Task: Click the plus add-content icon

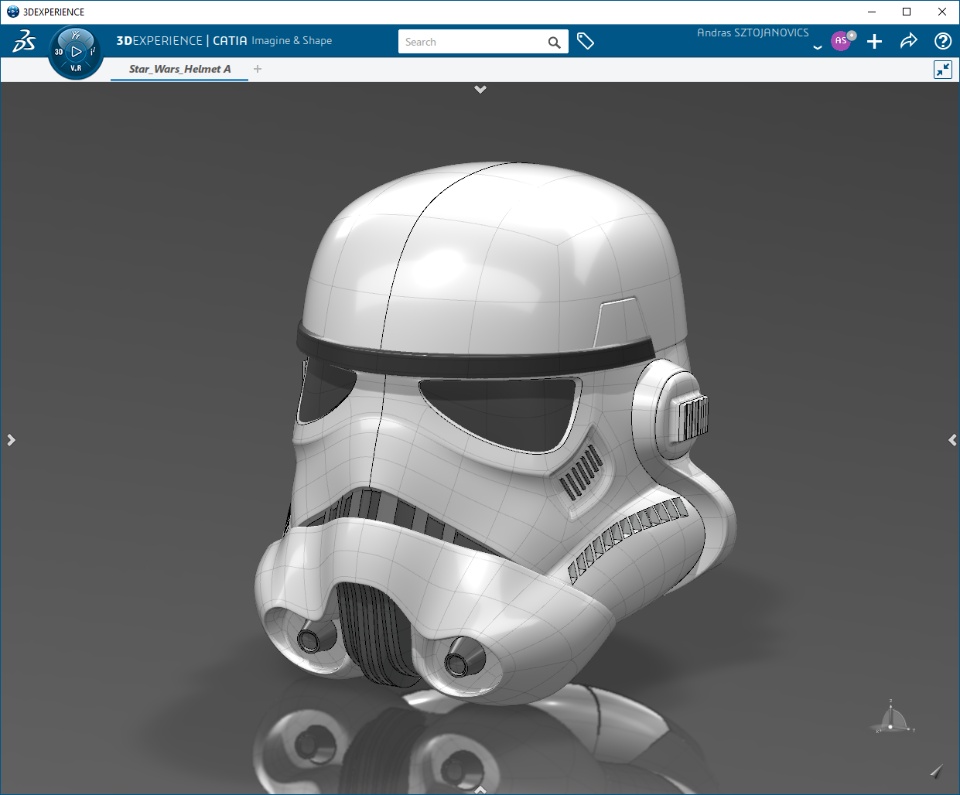Action: click(x=874, y=41)
